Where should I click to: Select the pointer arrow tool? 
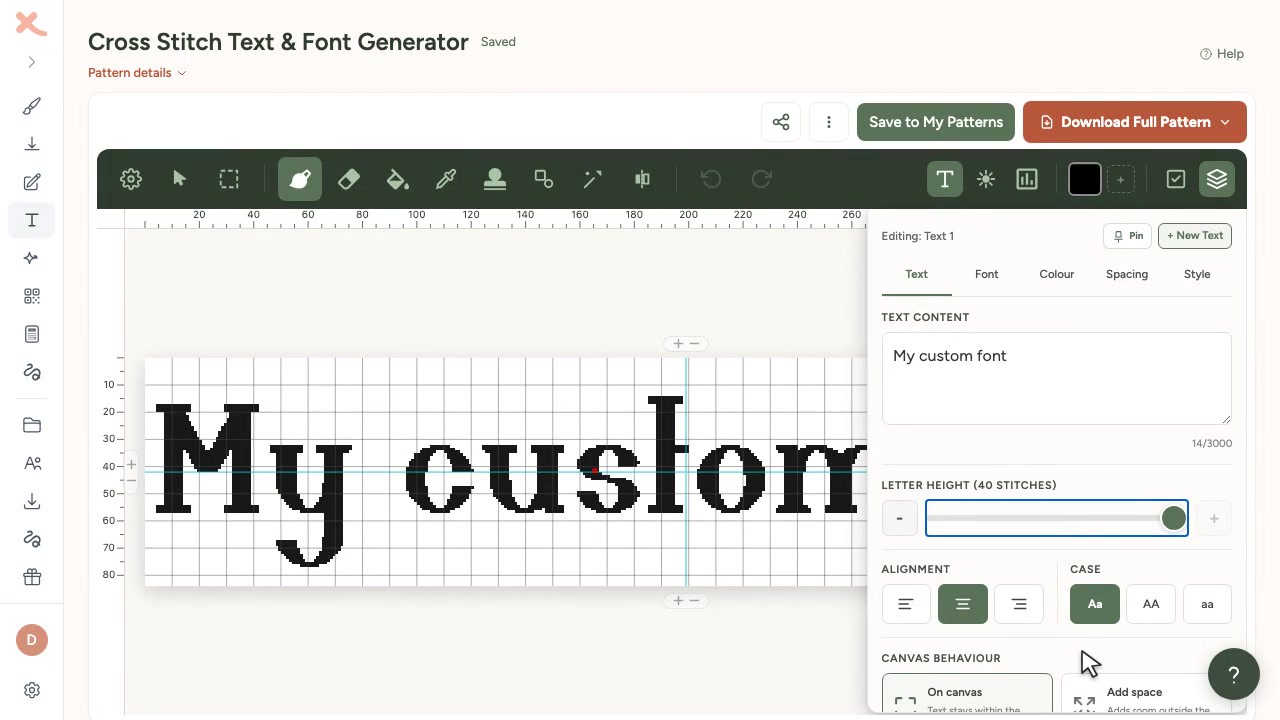coord(180,179)
